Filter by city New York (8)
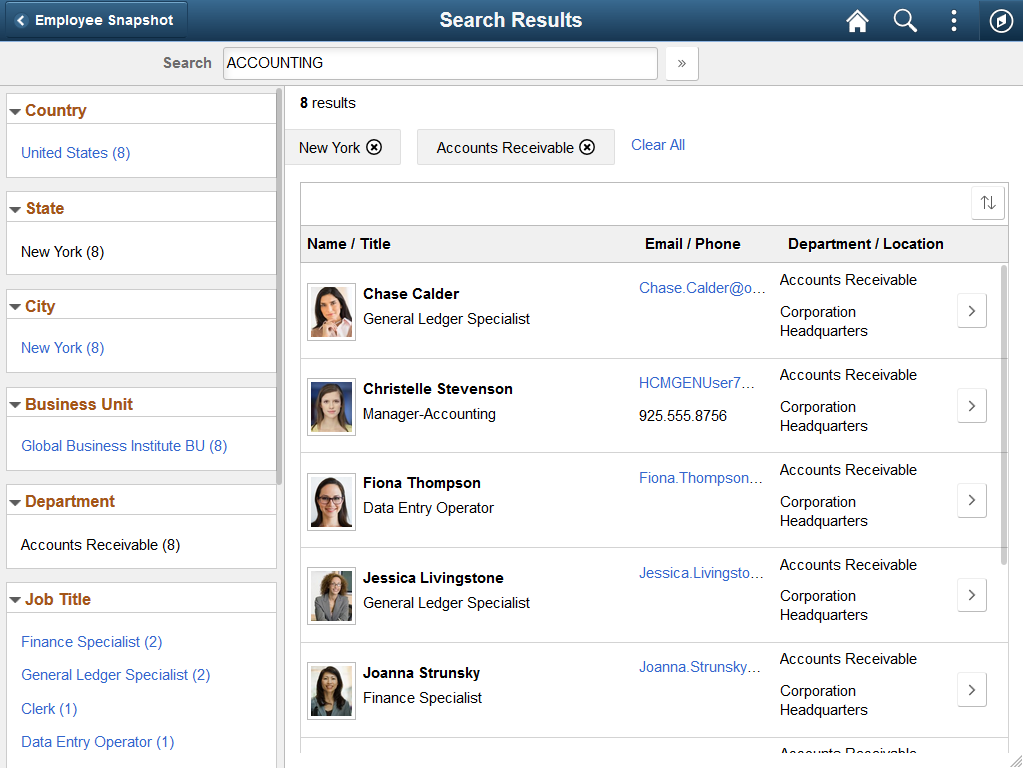This screenshot has height=768, width=1023. pyautogui.click(x=63, y=348)
